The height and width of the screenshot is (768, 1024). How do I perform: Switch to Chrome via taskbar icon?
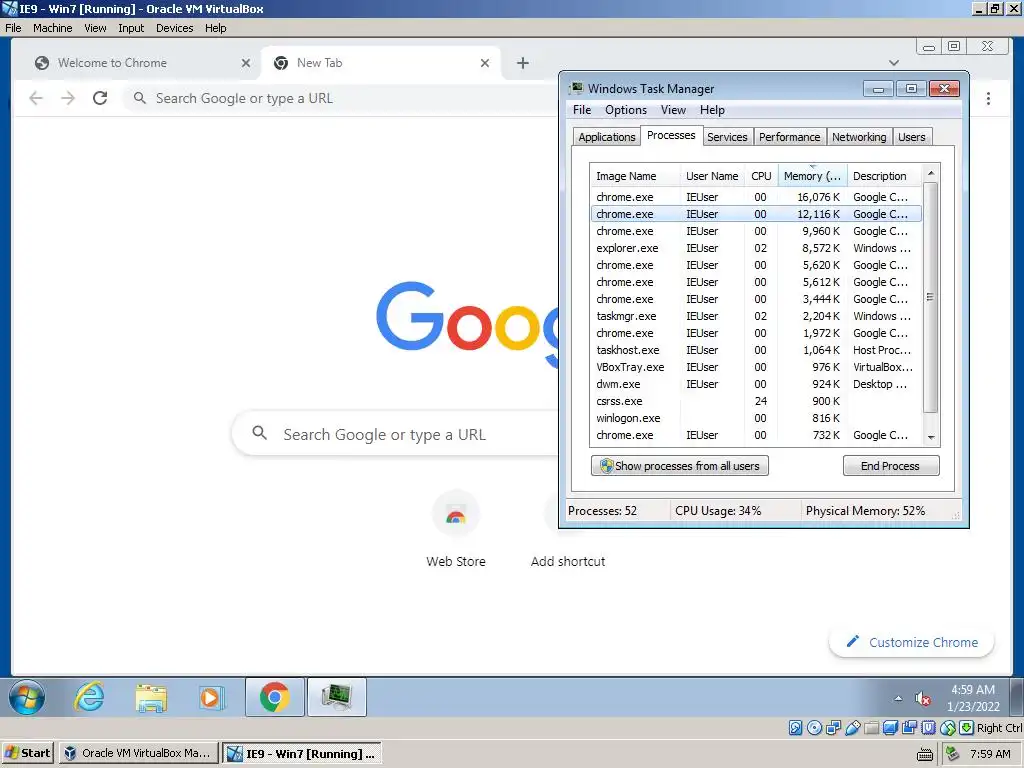tap(274, 697)
